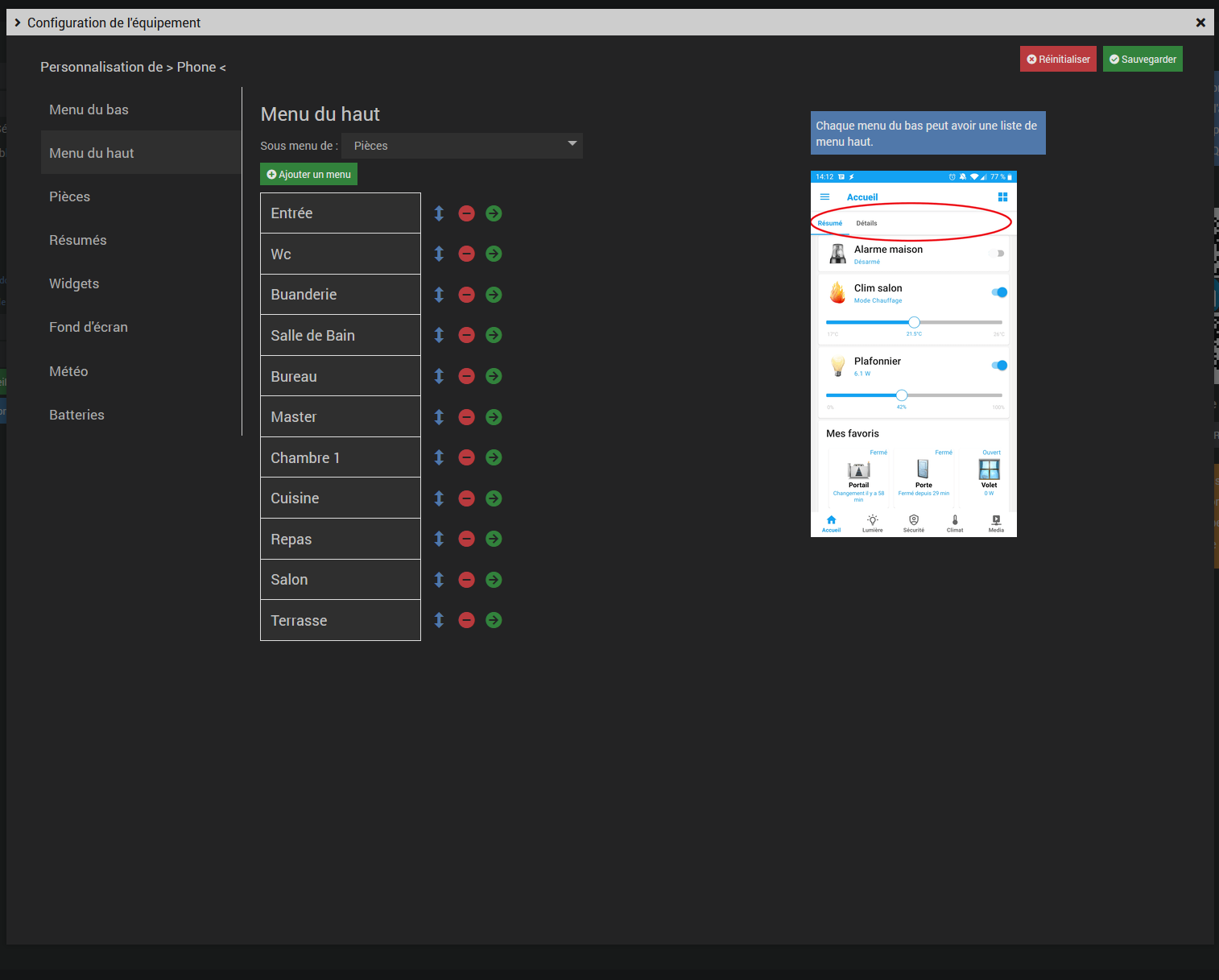This screenshot has width=1219, height=980.
Task: Click the red remove icon for Salon
Action: coord(466,580)
